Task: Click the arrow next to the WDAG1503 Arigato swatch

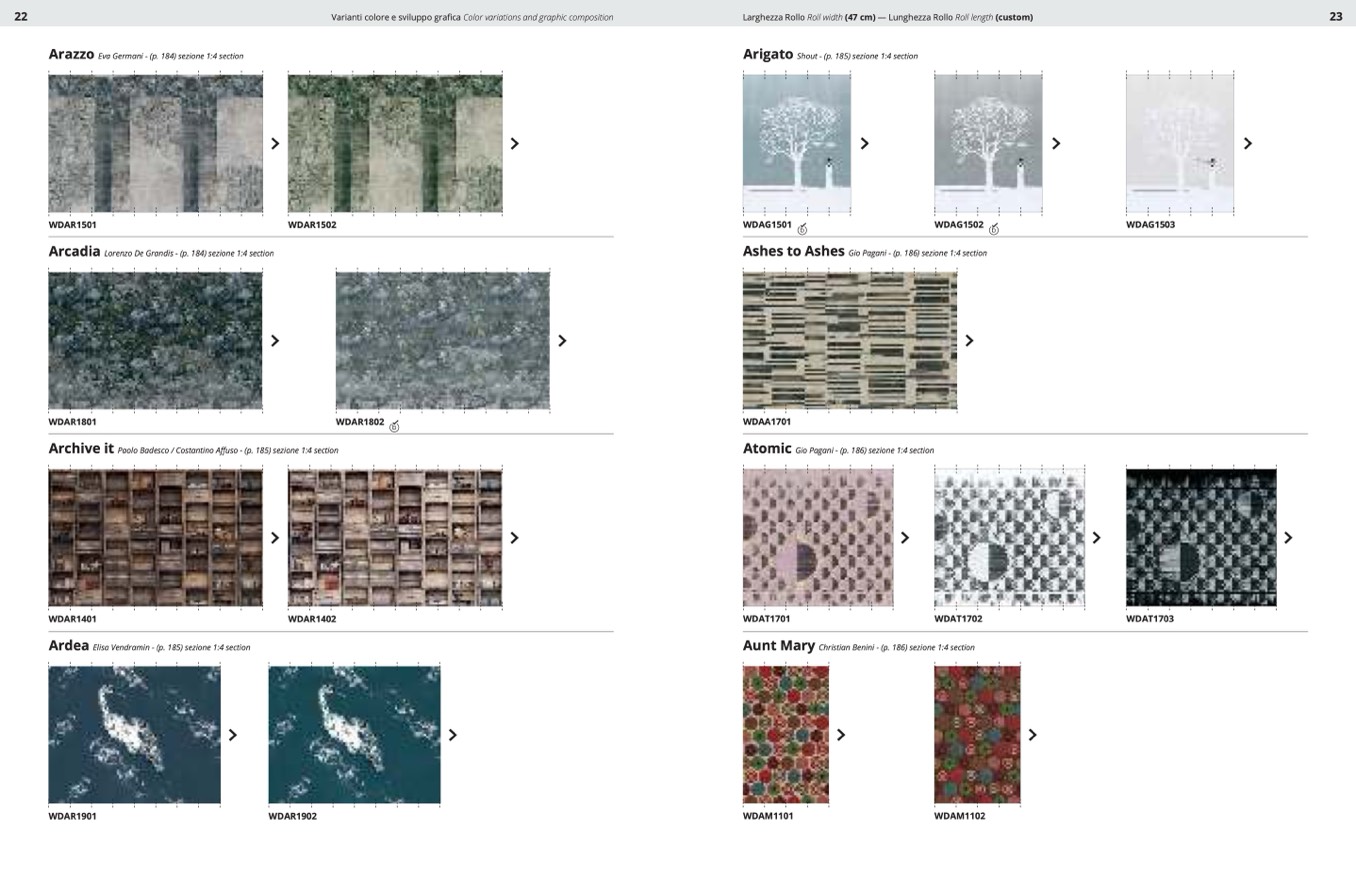Action: tap(1247, 144)
